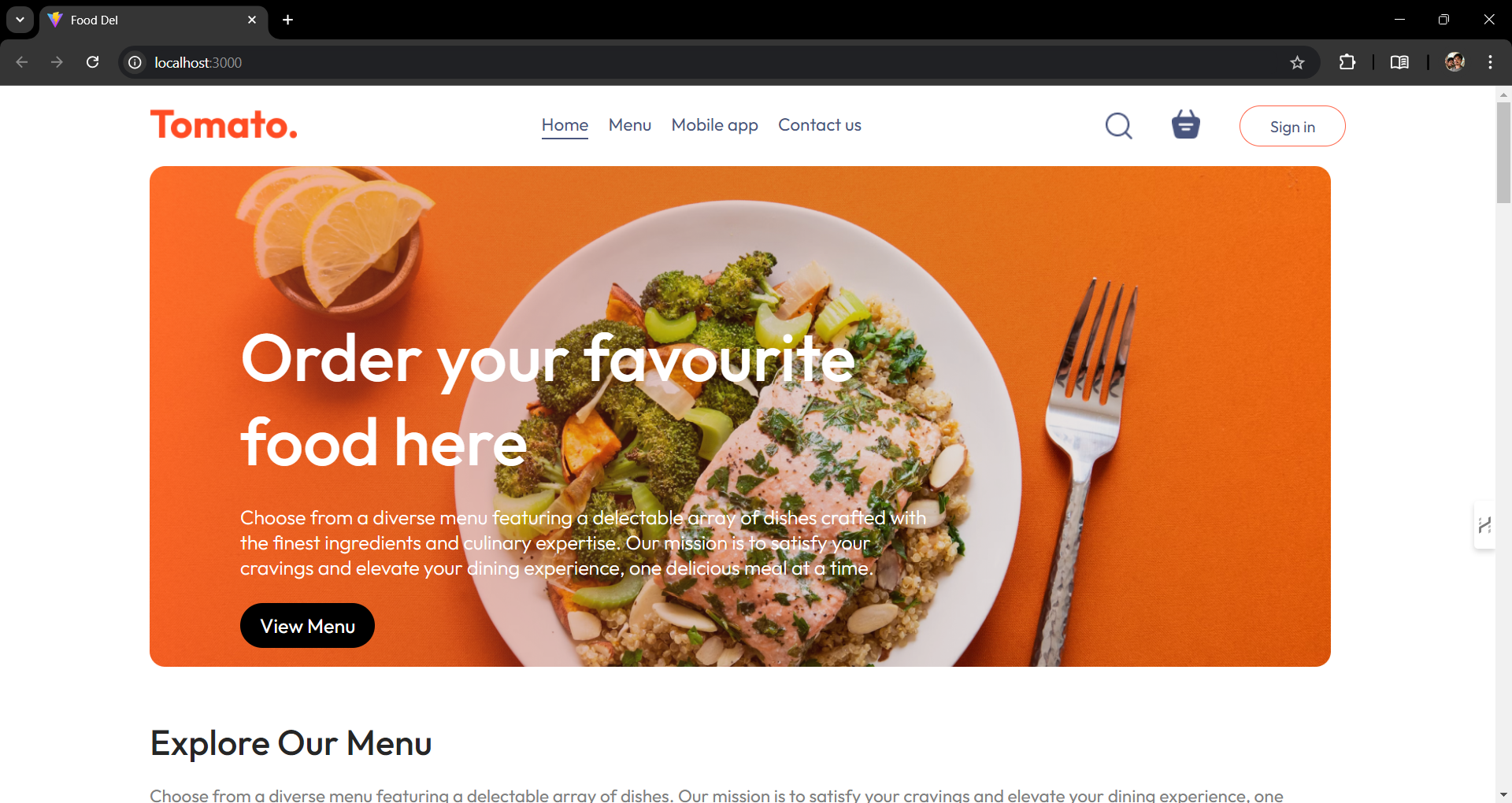1512x803 pixels.
Task: Open the shopping basket cart
Action: pyautogui.click(x=1185, y=124)
